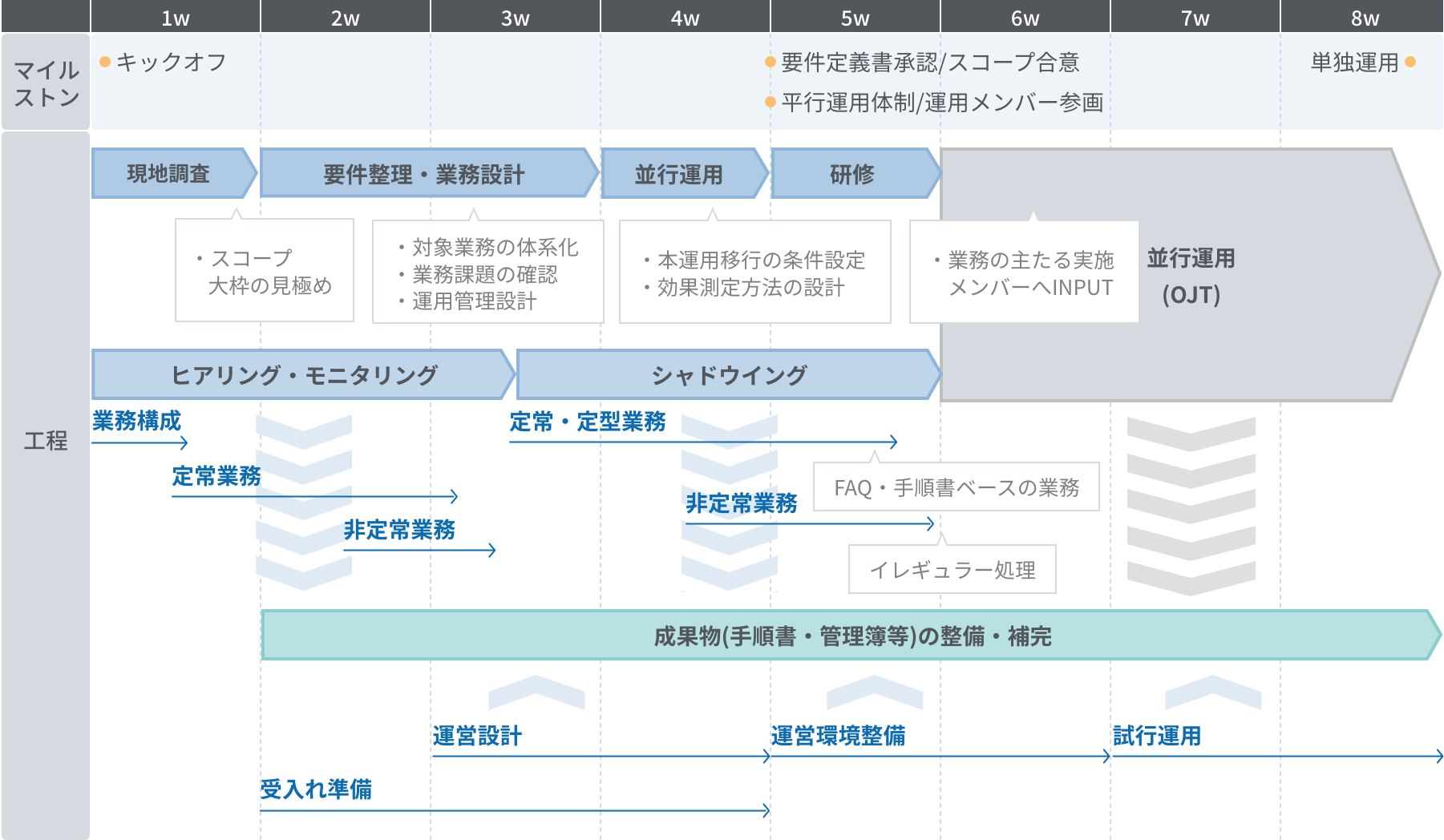Click the 1w week header
The height and width of the screenshot is (840, 1444).
[175, 17]
